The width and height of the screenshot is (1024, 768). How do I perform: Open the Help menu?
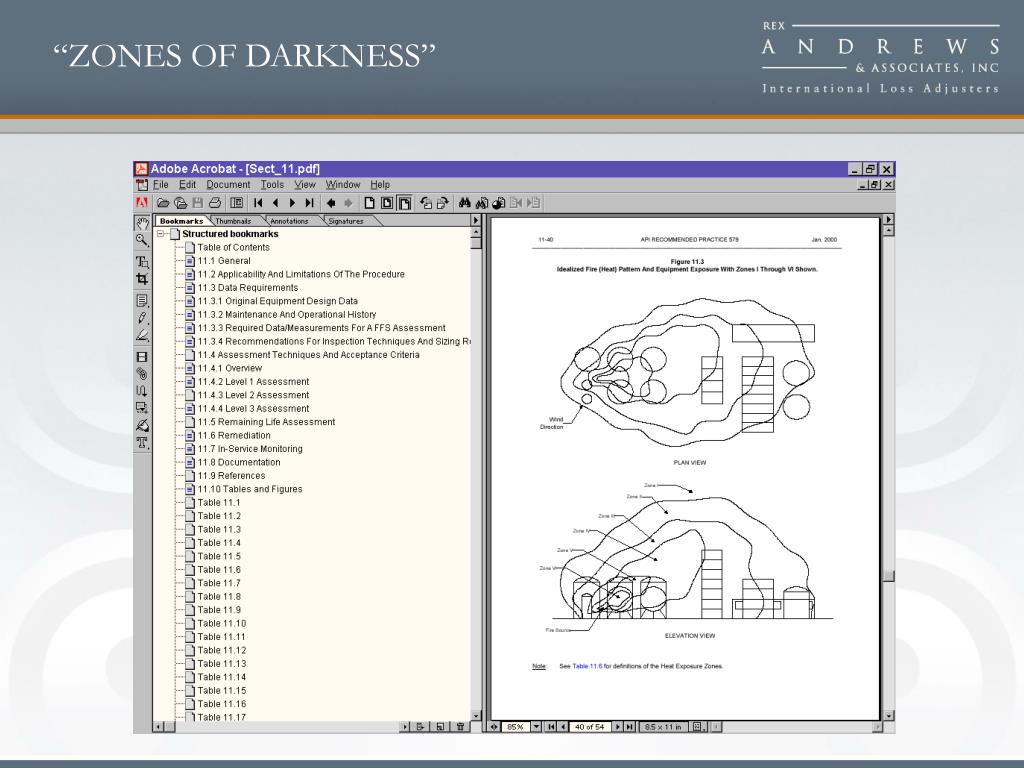[x=380, y=185]
